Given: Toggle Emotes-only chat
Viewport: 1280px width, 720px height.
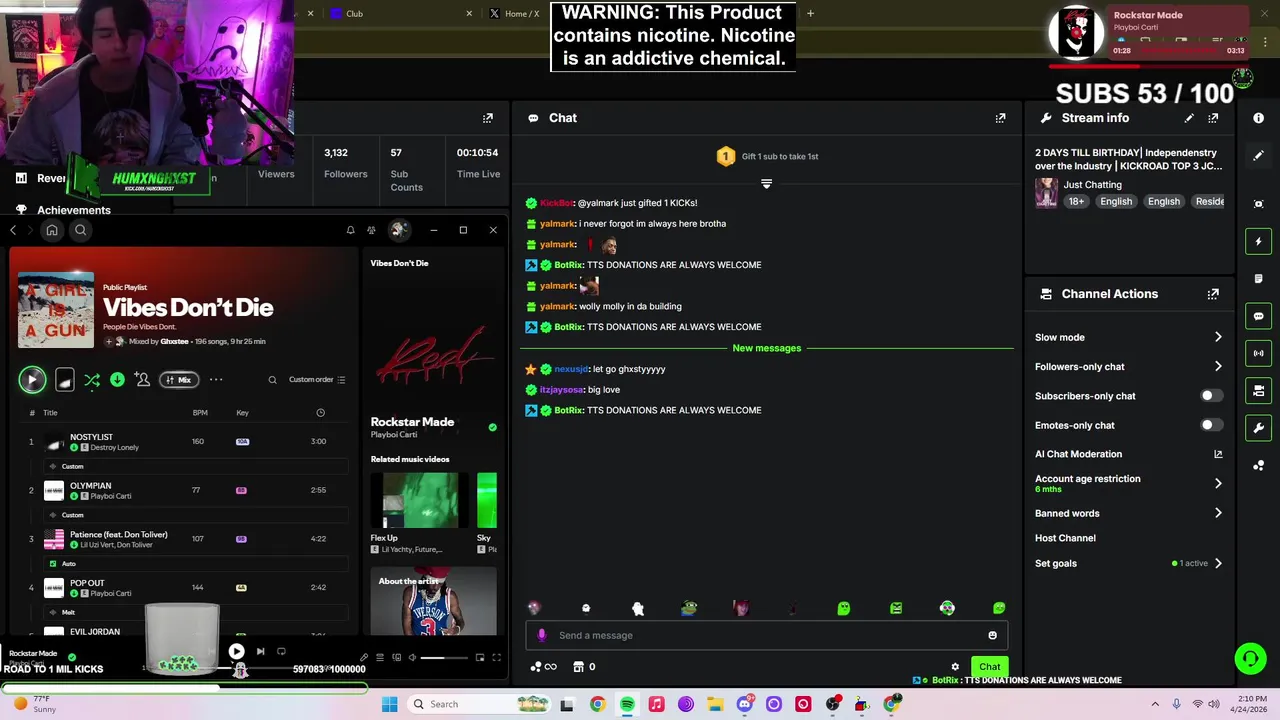Looking at the screenshot, I should click(x=1211, y=425).
